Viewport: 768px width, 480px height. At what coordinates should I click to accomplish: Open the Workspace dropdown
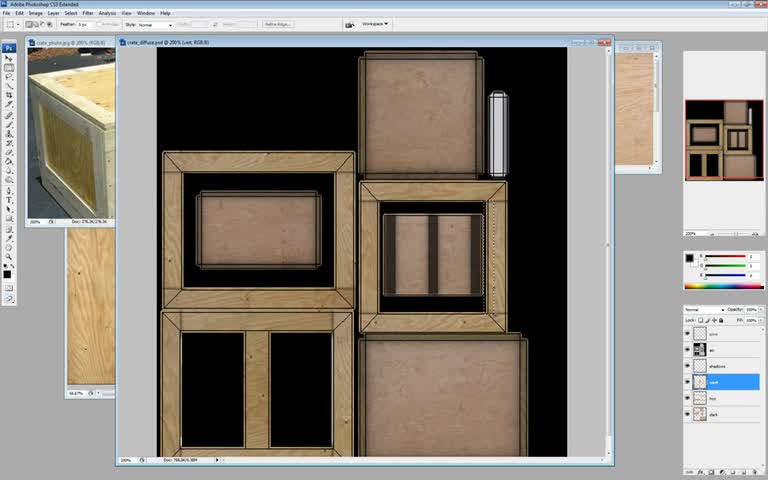[x=375, y=24]
